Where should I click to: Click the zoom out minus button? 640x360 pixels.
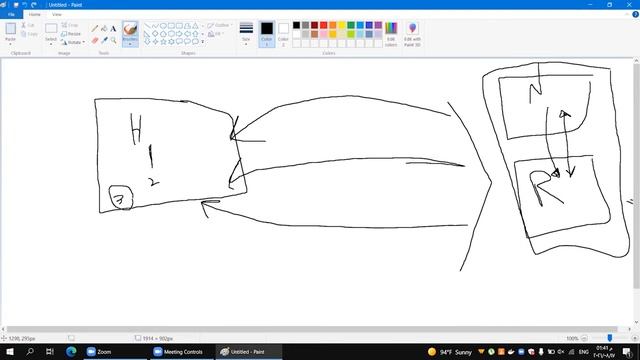[x=584, y=338]
